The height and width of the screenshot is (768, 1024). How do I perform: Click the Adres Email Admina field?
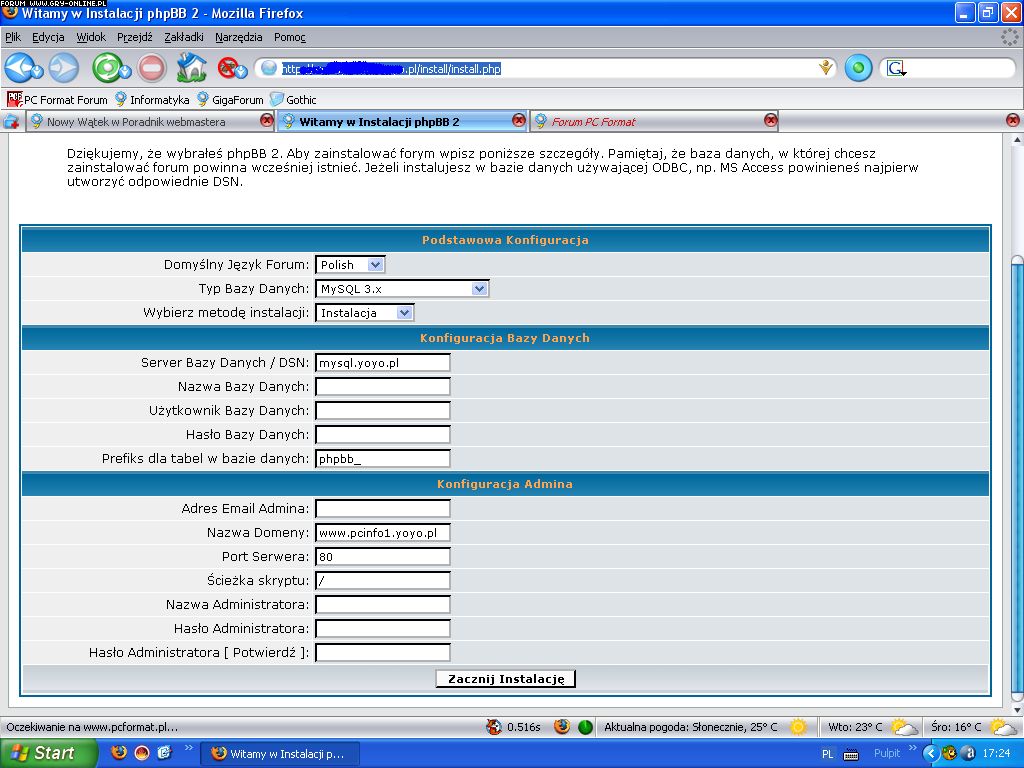383,508
